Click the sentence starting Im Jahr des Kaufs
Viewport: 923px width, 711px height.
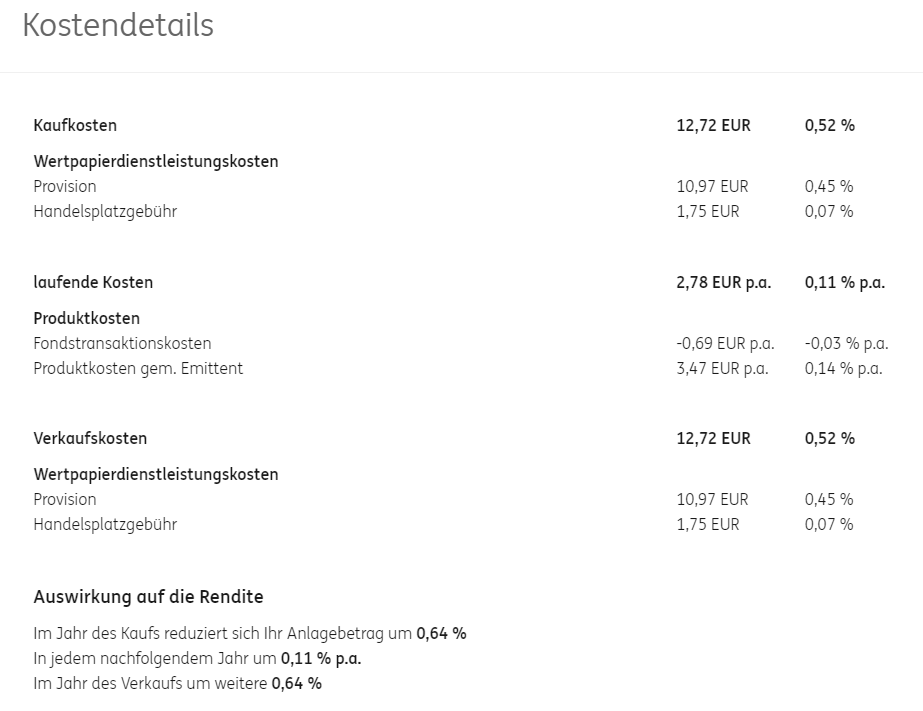click(249, 634)
